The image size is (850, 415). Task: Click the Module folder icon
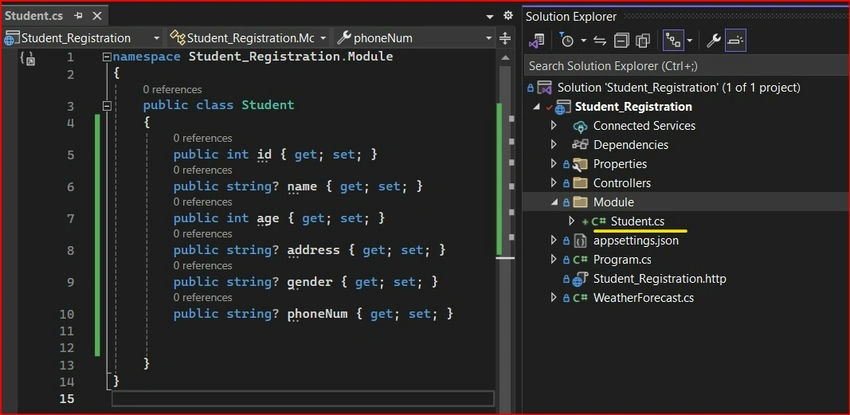580,202
